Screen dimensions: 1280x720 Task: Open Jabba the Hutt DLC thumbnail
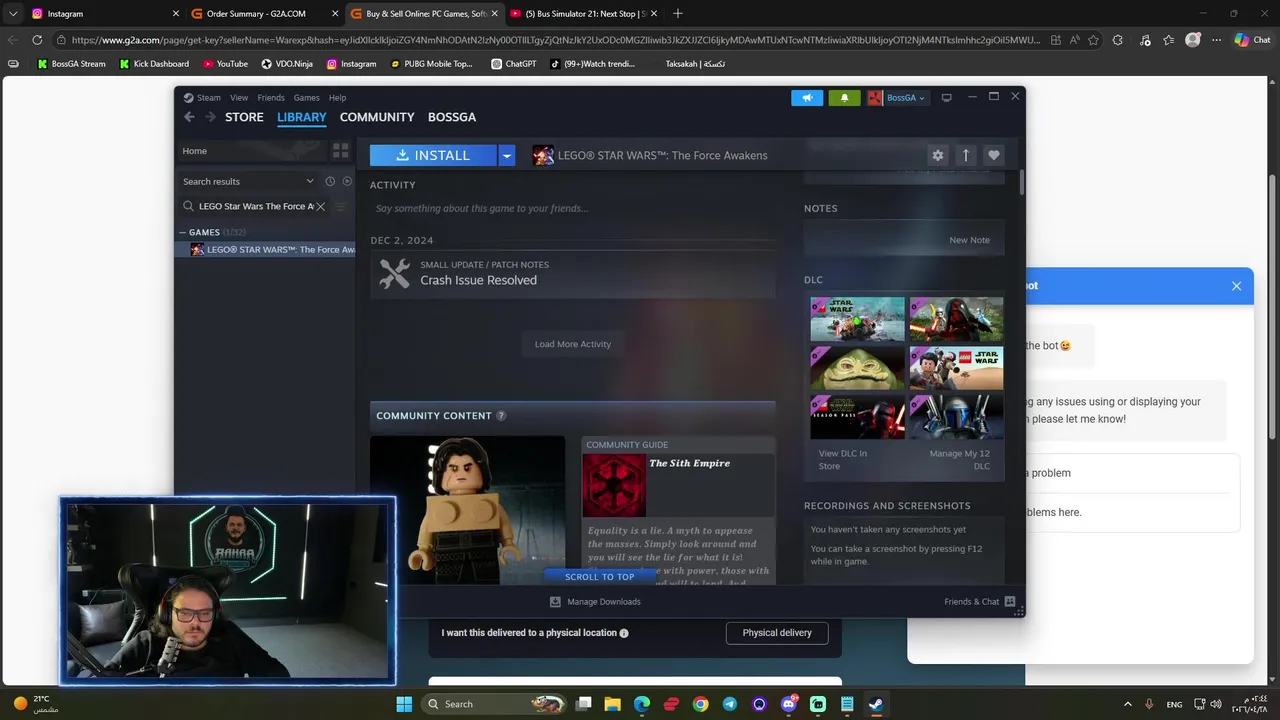click(x=857, y=368)
